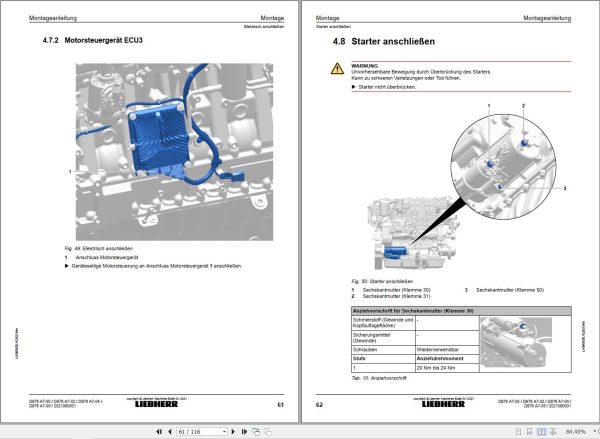Click the zoom level 84.49% field
This screenshot has height=439, width=600.
click(x=576, y=431)
